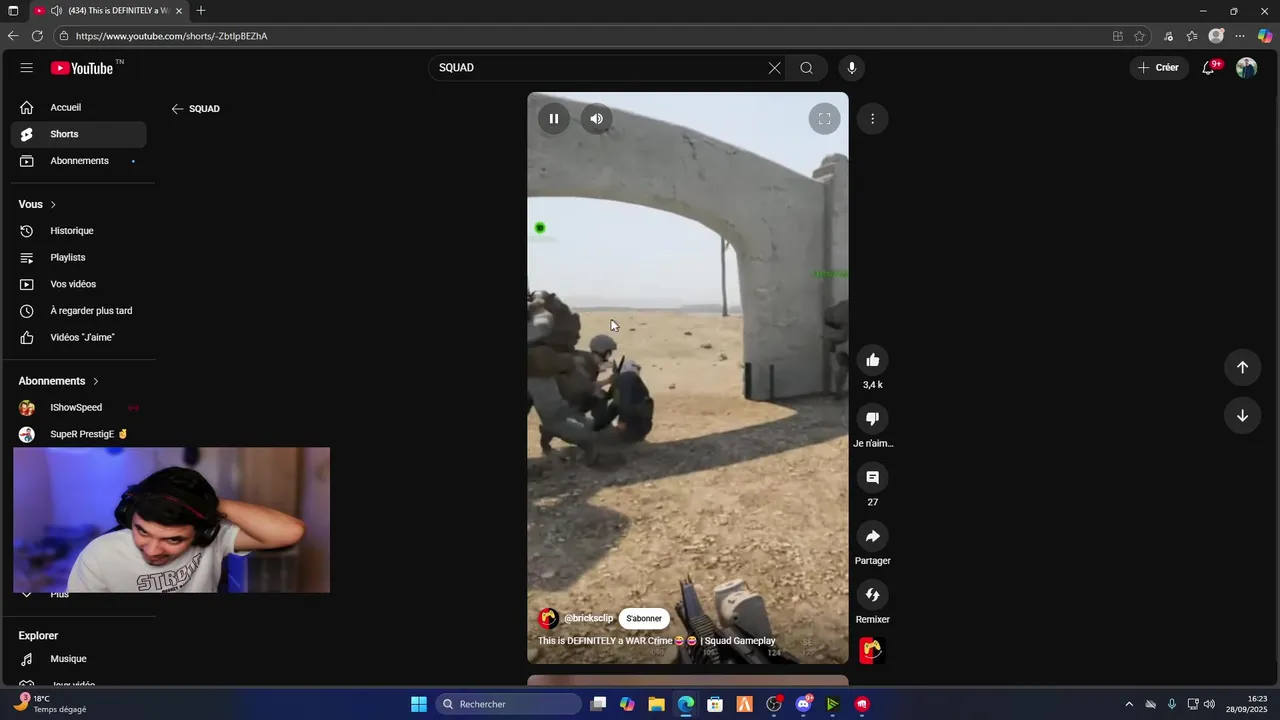This screenshot has width=1280, height=720.
Task: Reload the page with the refresh icon
Action: [x=37, y=36]
